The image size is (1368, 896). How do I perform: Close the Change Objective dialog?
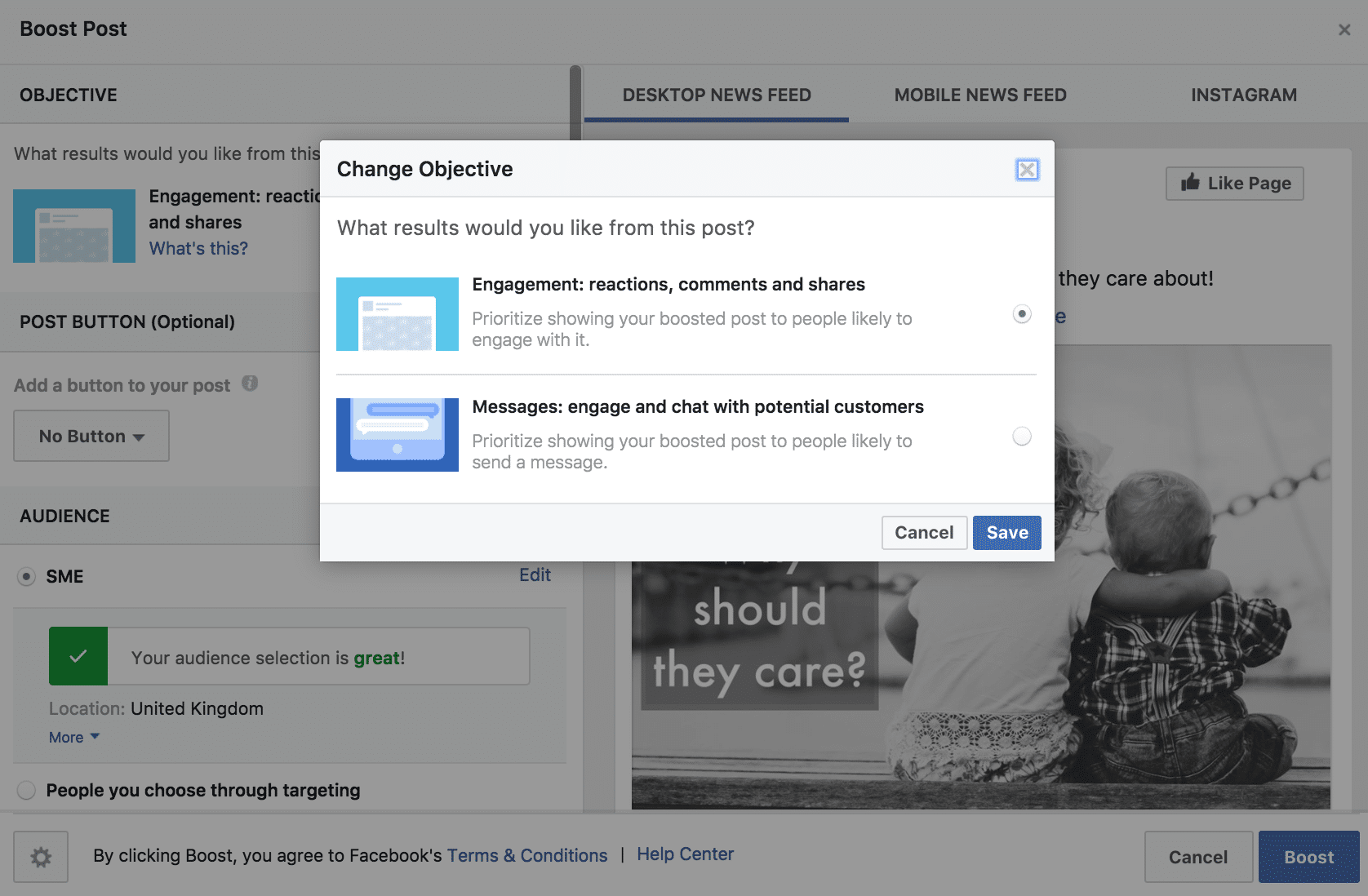[x=1027, y=169]
